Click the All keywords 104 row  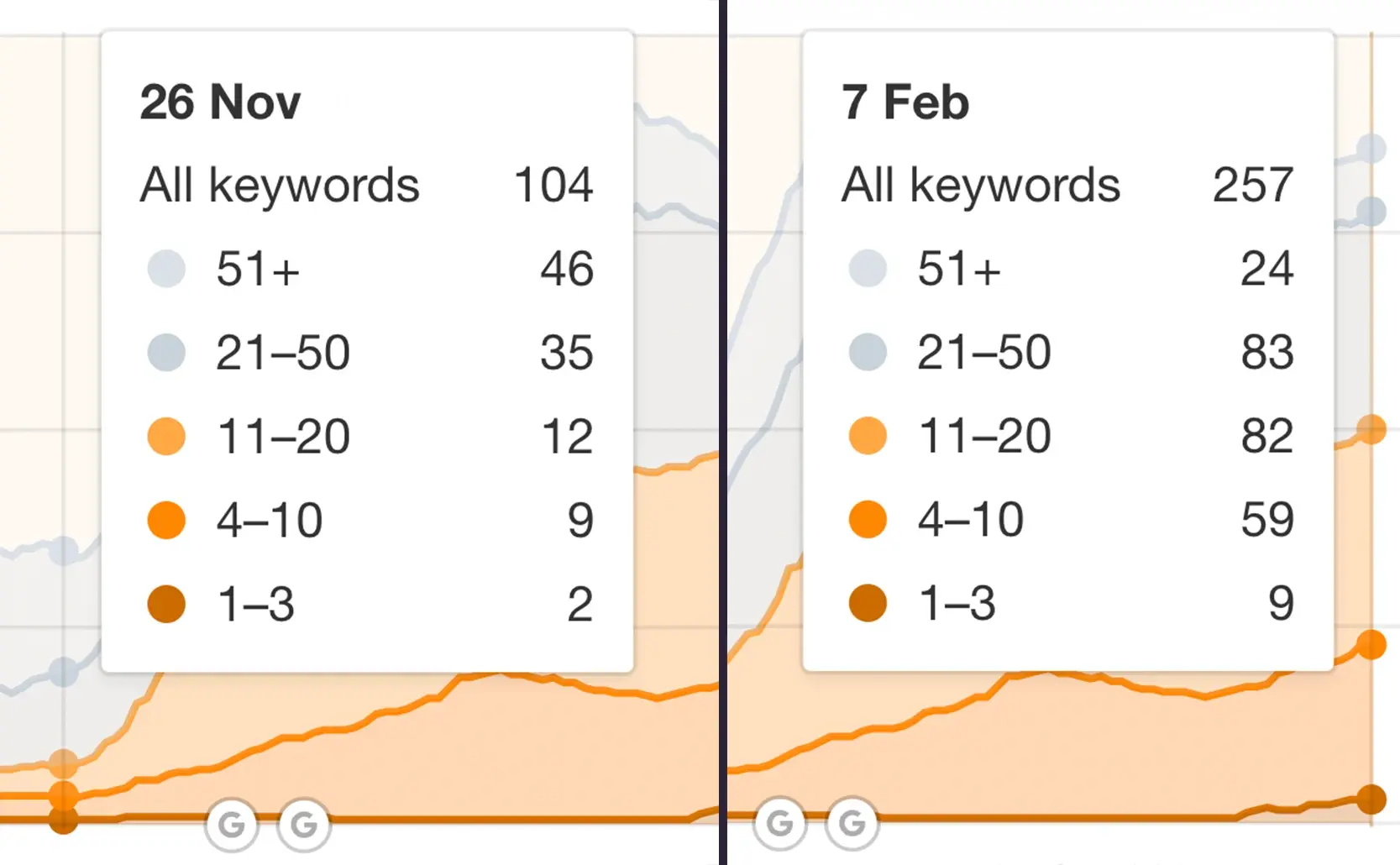(367, 185)
